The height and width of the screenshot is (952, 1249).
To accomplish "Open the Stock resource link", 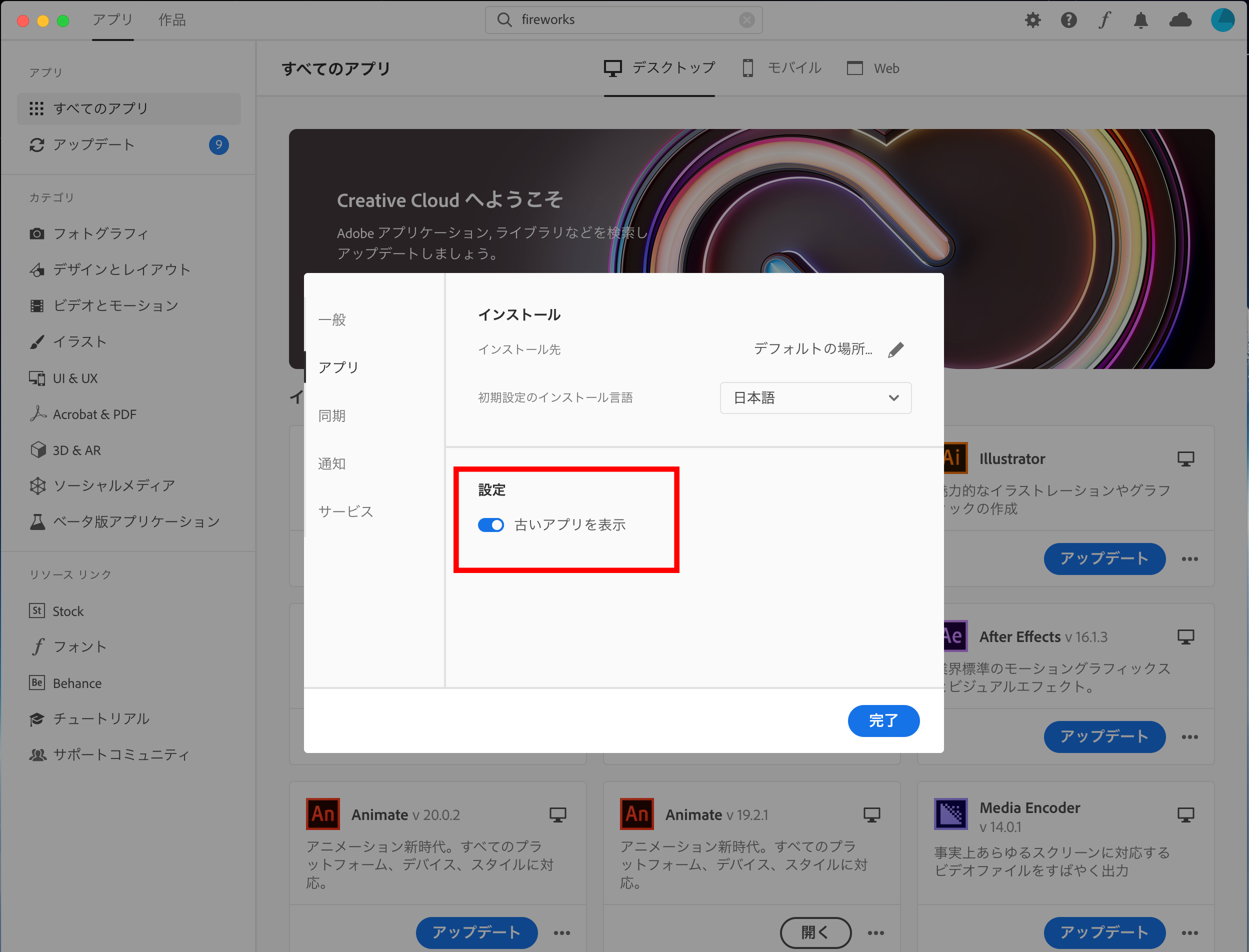I will [x=56, y=611].
